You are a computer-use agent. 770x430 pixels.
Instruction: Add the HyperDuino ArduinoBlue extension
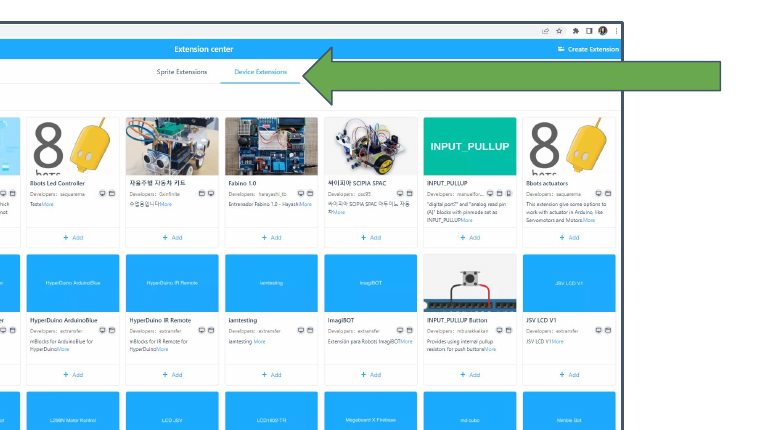73,375
